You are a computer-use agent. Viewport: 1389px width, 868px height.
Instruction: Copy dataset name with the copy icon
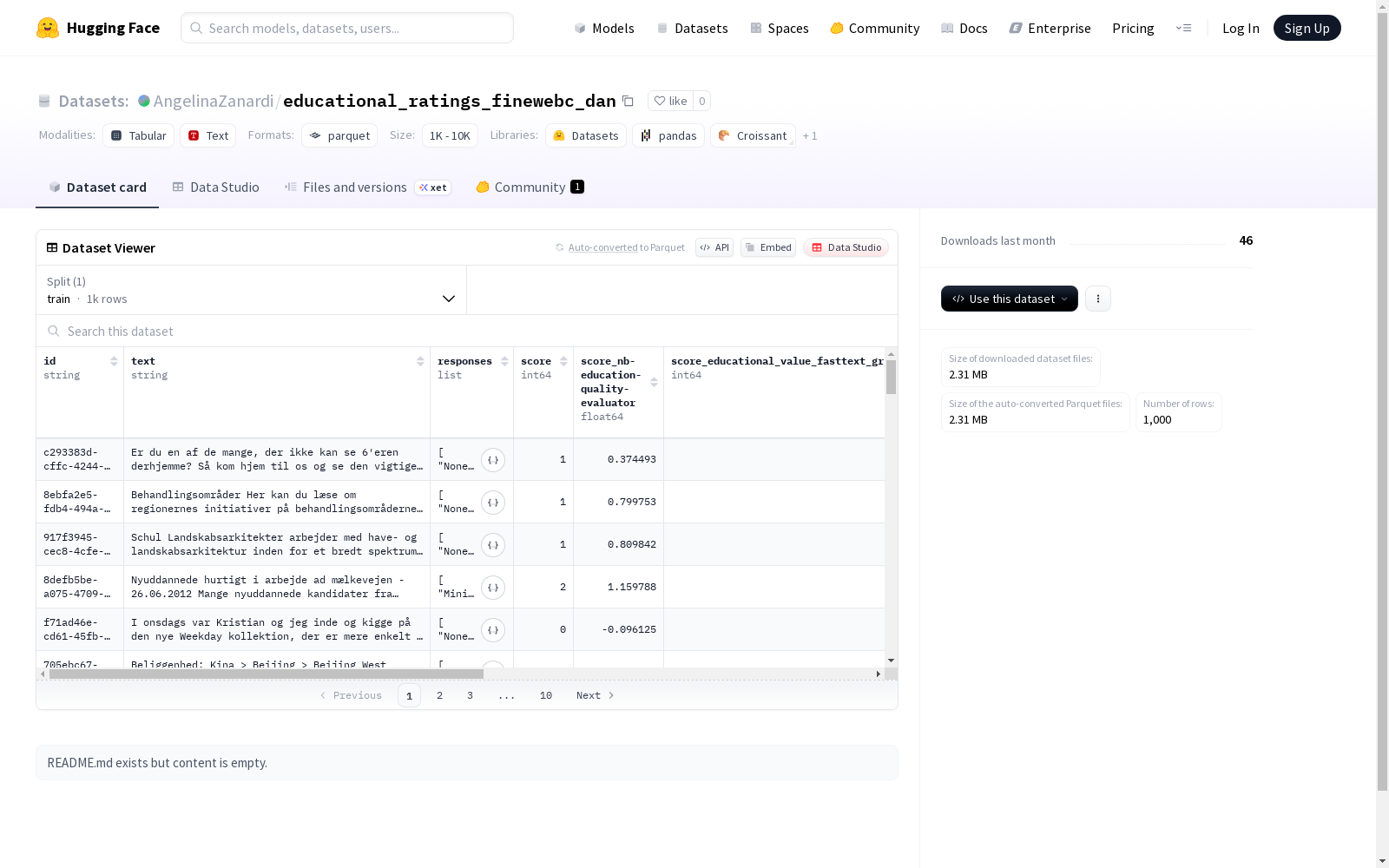(x=628, y=101)
